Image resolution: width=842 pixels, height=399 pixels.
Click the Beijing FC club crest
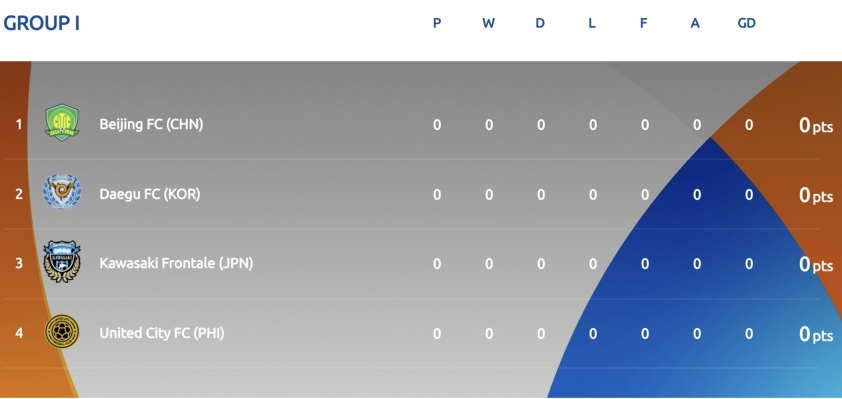(62, 122)
